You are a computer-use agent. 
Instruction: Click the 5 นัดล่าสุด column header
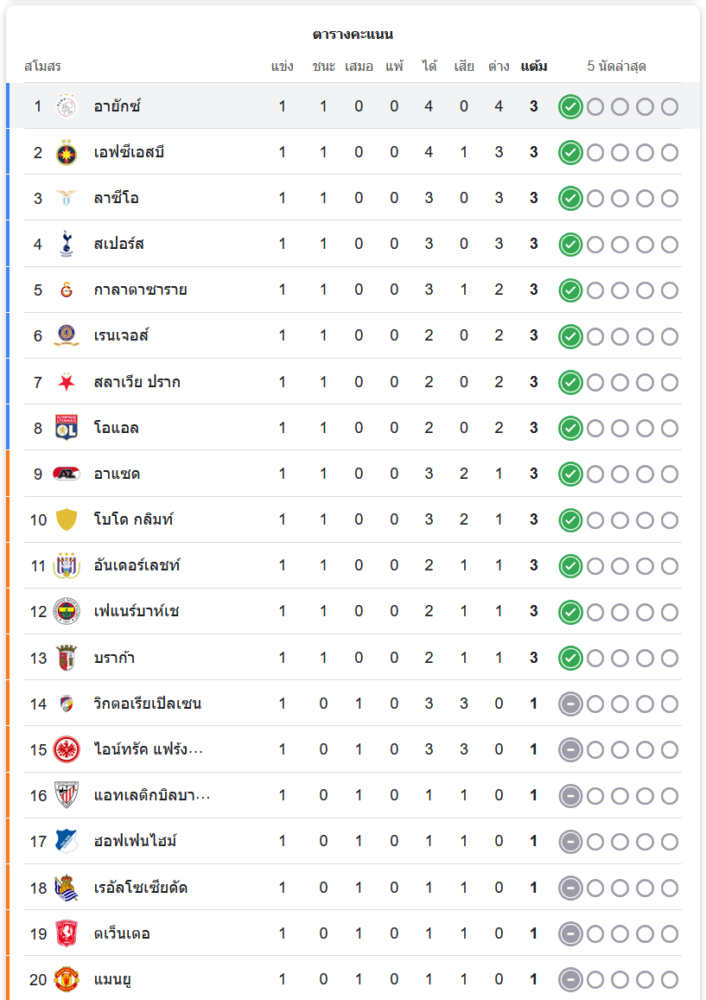click(x=616, y=67)
